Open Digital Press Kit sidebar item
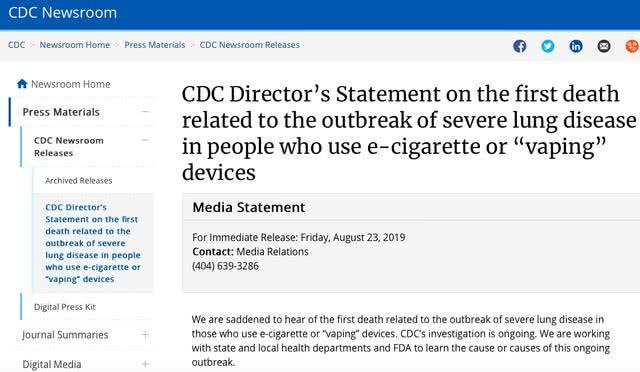The width and height of the screenshot is (640, 372). tap(64, 307)
